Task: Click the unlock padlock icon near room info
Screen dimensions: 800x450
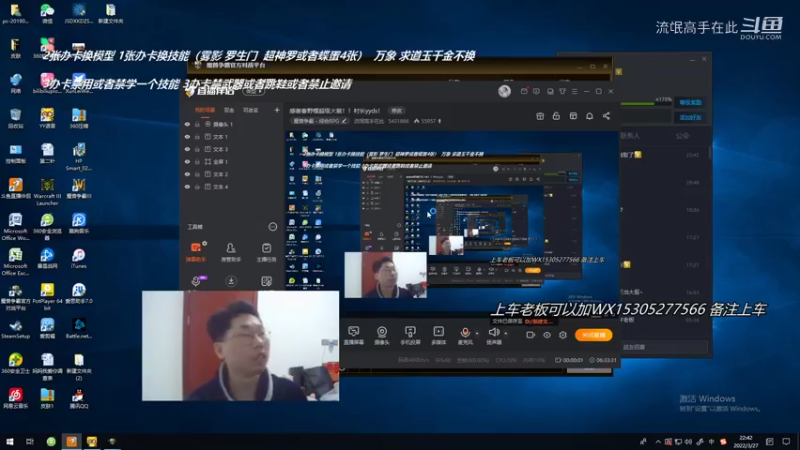Action: [556, 116]
